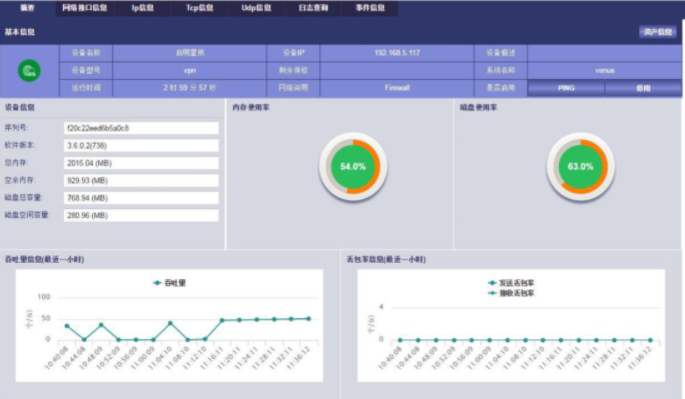Go to the 日志查询 tab
685x399 pixels.
313,8
